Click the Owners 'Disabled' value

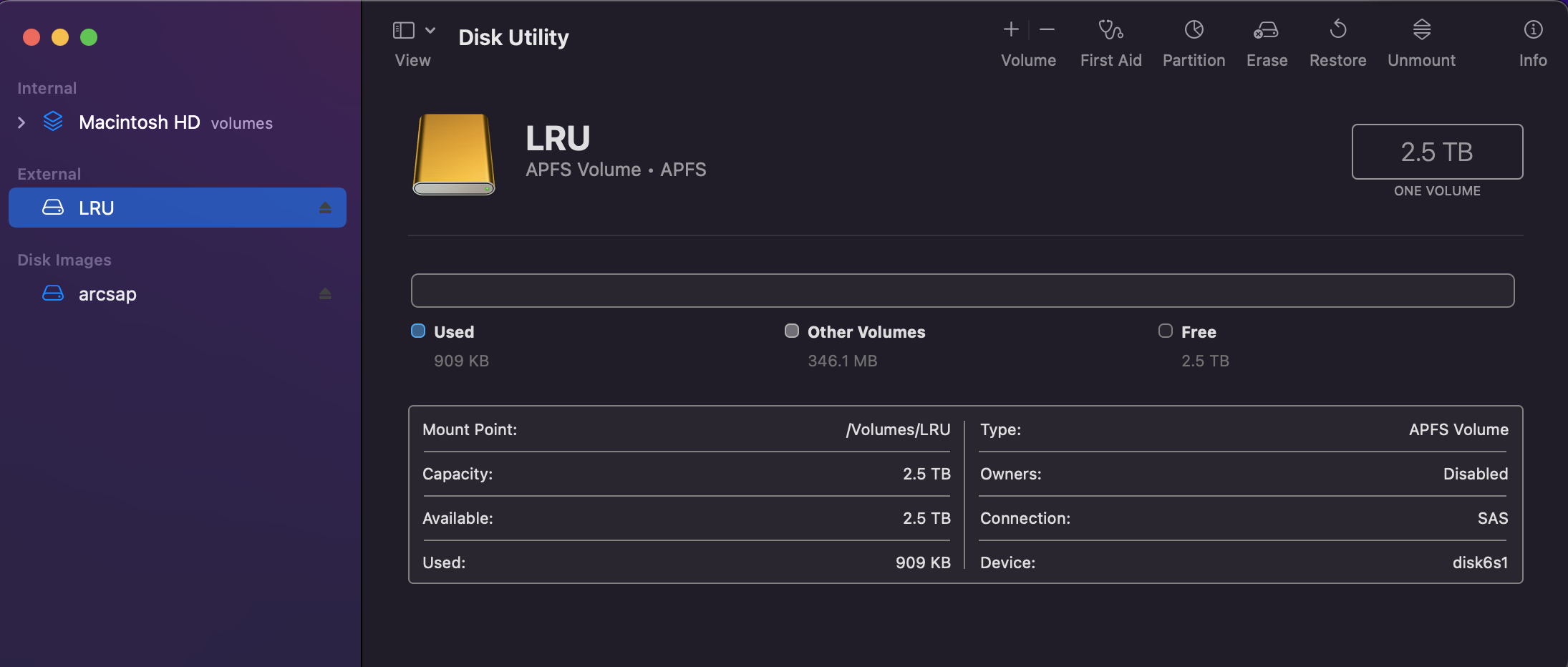[x=1476, y=474]
